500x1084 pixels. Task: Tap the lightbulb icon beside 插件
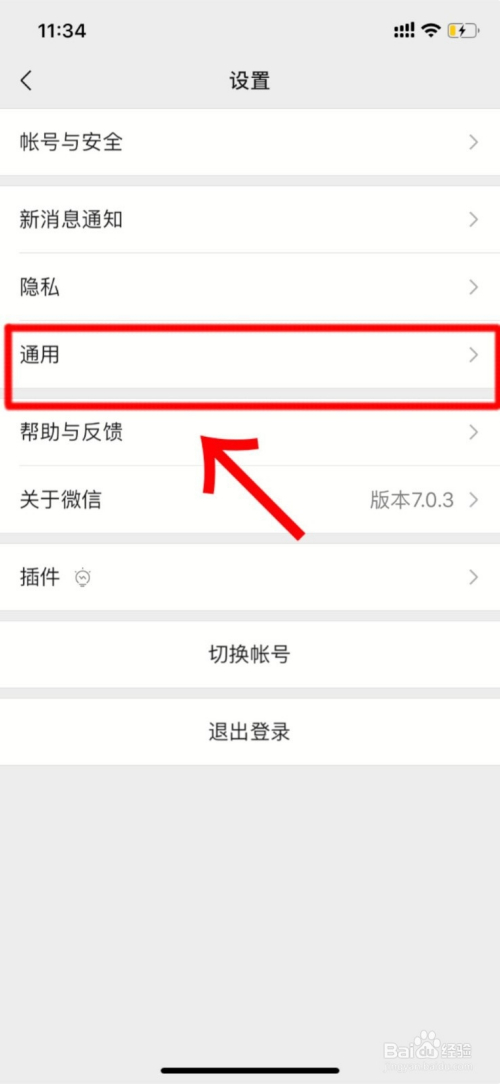(x=83, y=577)
